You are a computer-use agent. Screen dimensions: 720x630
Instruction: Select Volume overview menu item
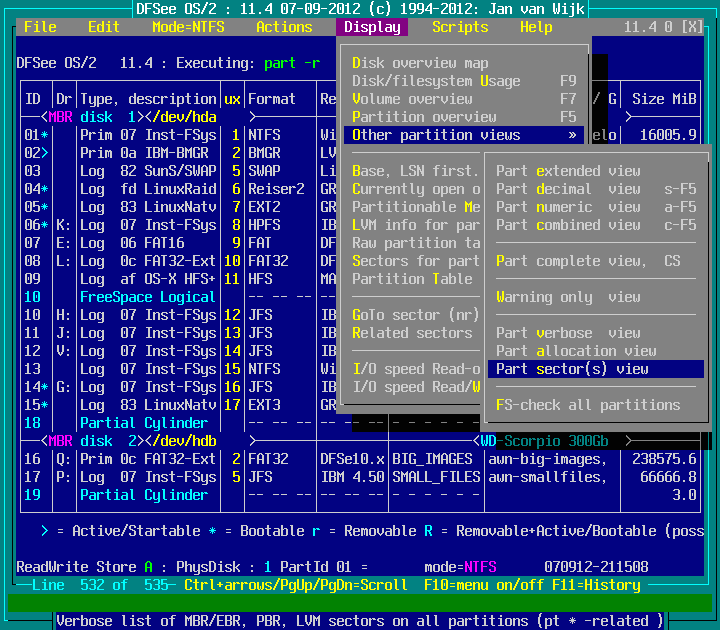412,99
